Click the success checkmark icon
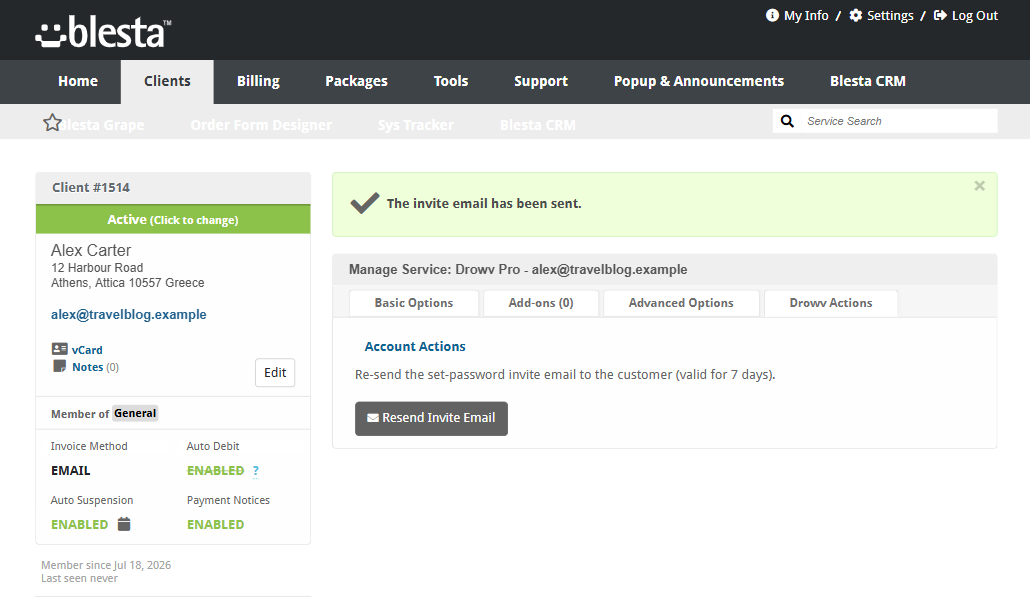This screenshot has width=1030, height=605. point(365,203)
